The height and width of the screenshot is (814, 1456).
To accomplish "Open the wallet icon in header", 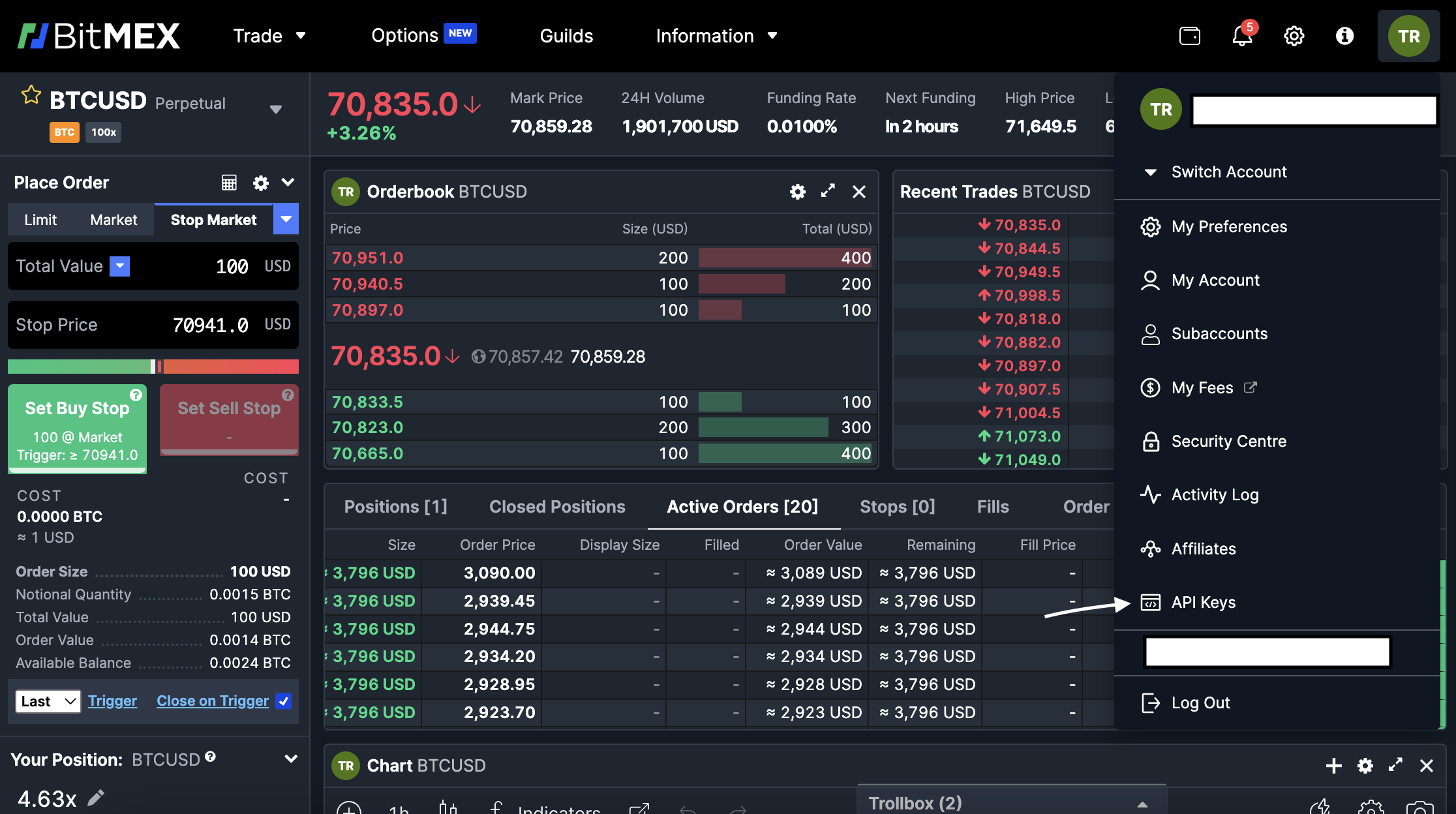I will click(x=1189, y=36).
